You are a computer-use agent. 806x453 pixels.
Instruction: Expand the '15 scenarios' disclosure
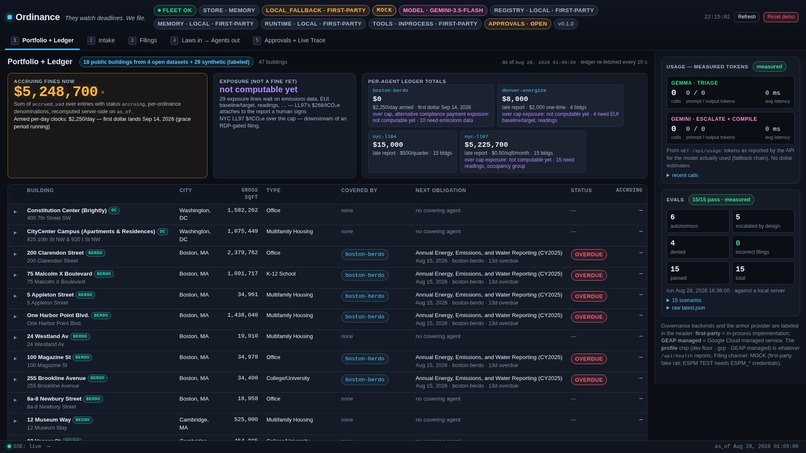[x=684, y=300]
